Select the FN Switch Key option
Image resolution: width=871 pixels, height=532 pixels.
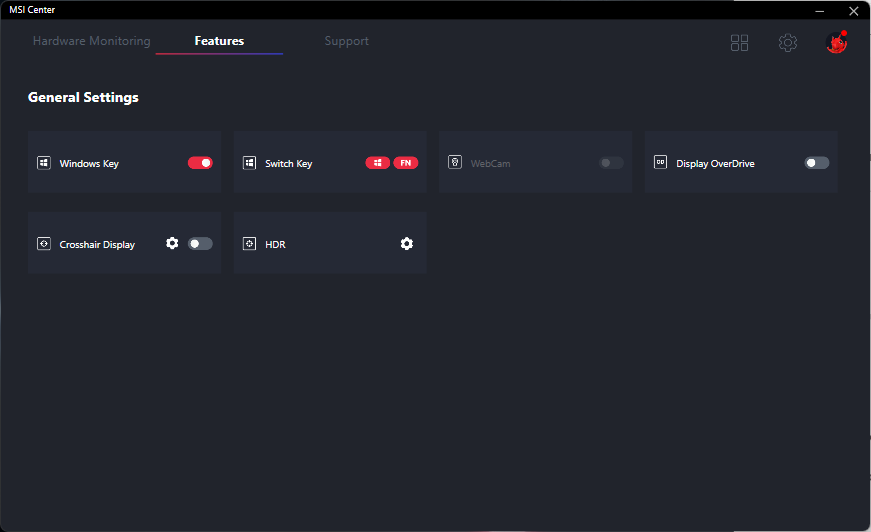pos(406,163)
